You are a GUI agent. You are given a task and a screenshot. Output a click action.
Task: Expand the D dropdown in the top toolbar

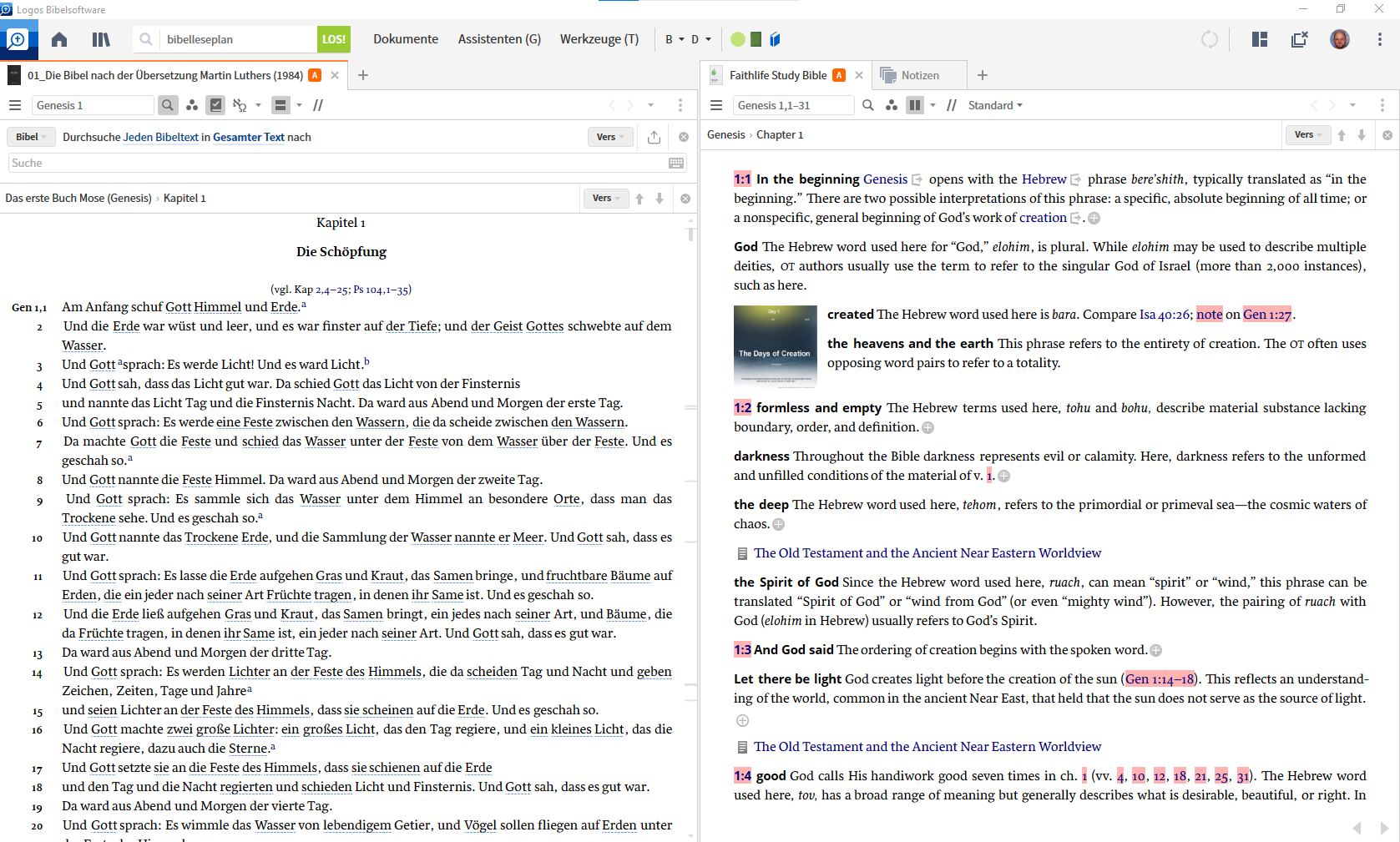(701, 39)
